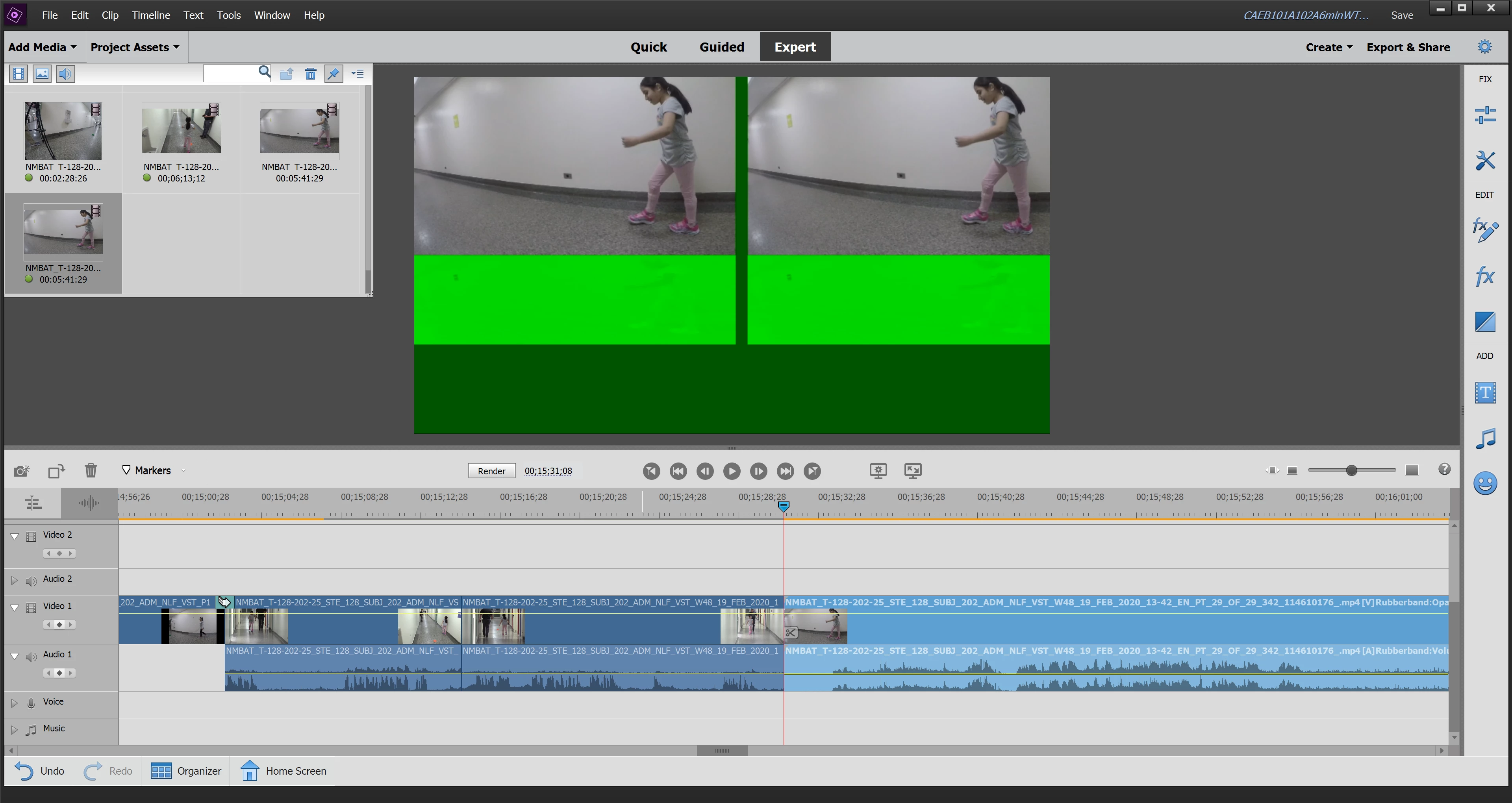Switch to the Guided tab
Image resolution: width=1512 pixels, height=803 pixels.
pyautogui.click(x=721, y=47)
